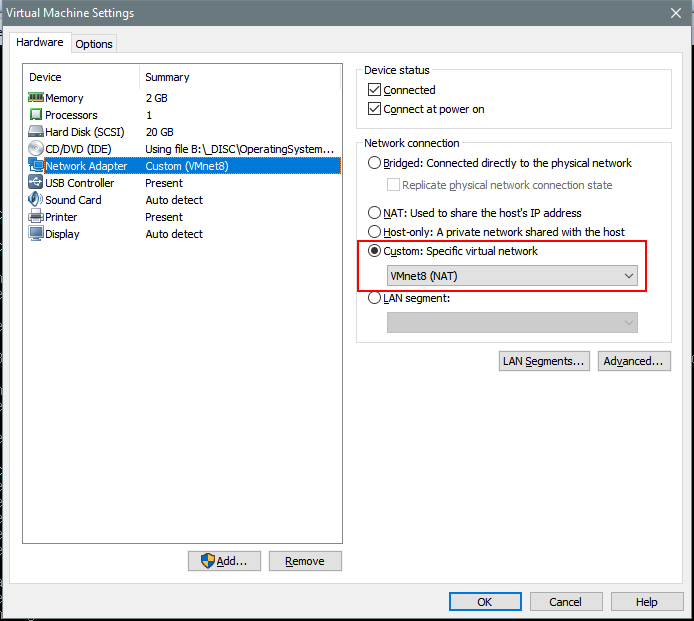Screen dimensions: 694x621
Task: Select the LAN segment radio button
Action: click(374, 298)
